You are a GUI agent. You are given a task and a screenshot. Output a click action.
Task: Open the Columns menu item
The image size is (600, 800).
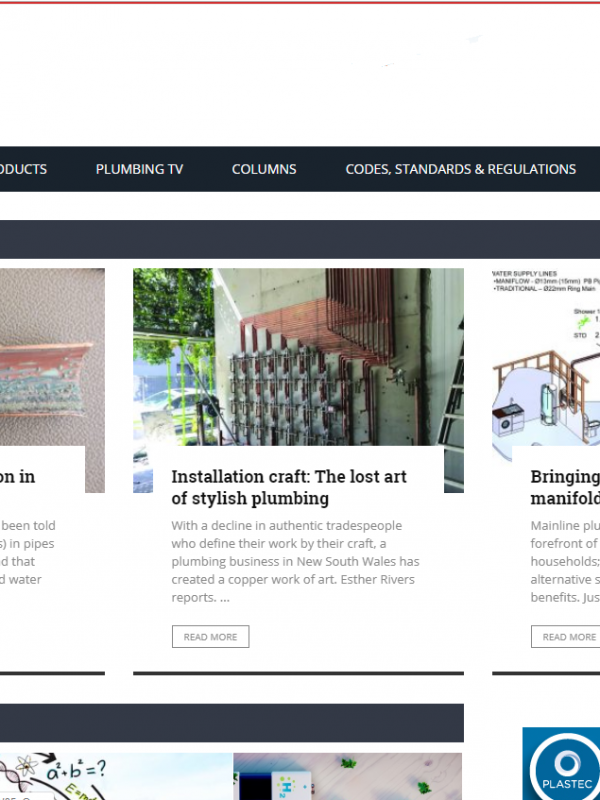(264, 169)
